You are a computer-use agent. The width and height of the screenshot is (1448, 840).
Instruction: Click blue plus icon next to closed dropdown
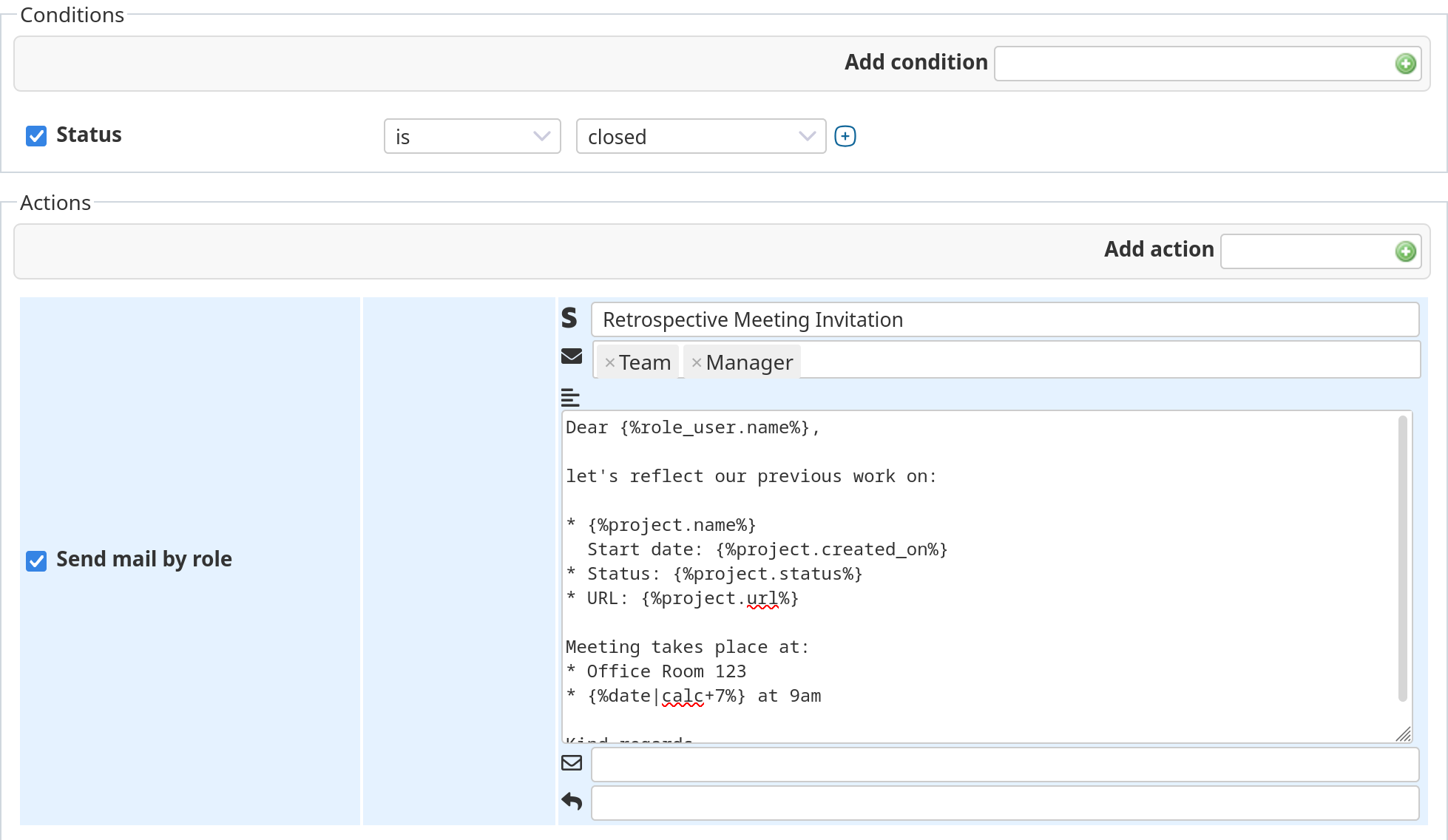pyautogui.click(x=845, y=136)
